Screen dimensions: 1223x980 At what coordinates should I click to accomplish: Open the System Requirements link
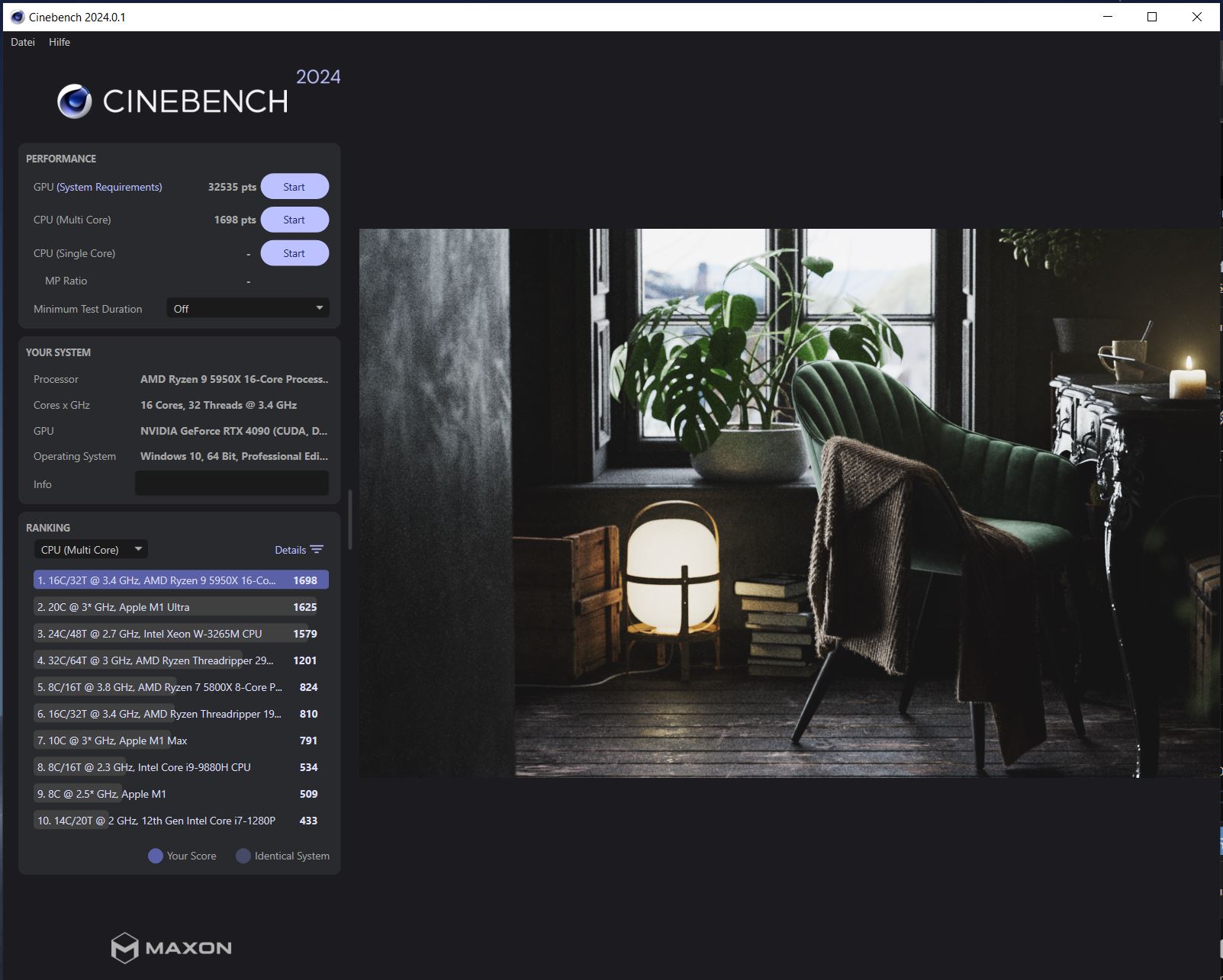point(109,187)
